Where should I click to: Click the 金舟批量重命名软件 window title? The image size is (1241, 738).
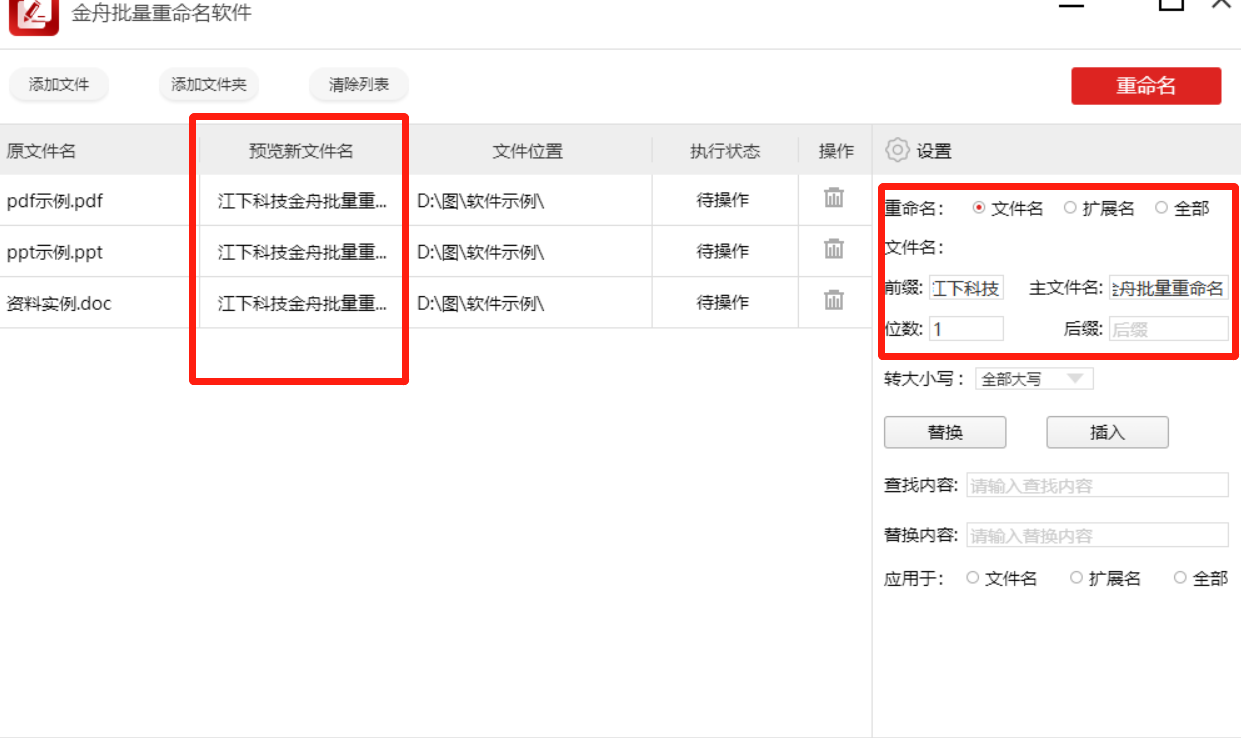(x=162, y=13)
